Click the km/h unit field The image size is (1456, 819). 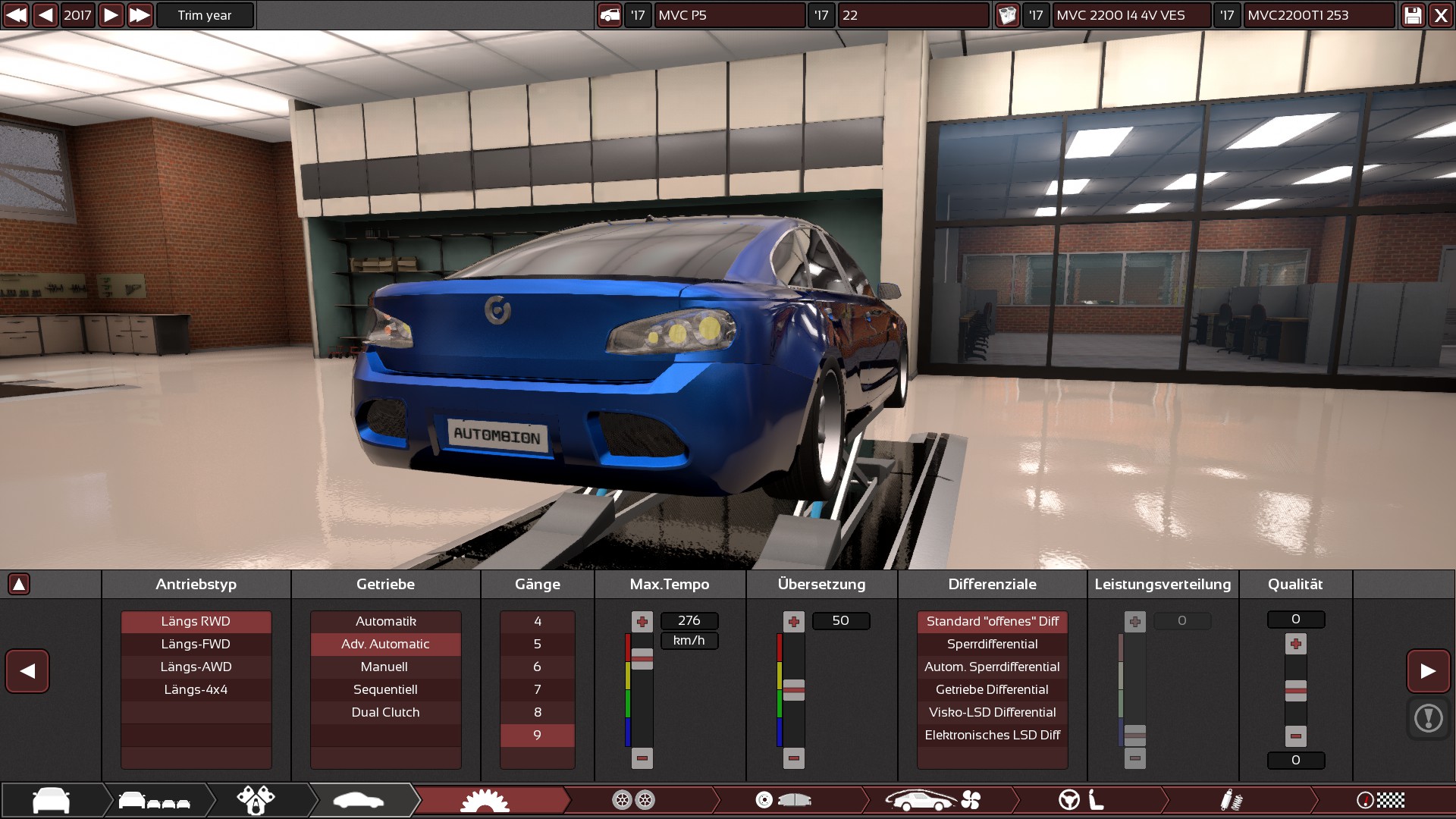point(689,641)
